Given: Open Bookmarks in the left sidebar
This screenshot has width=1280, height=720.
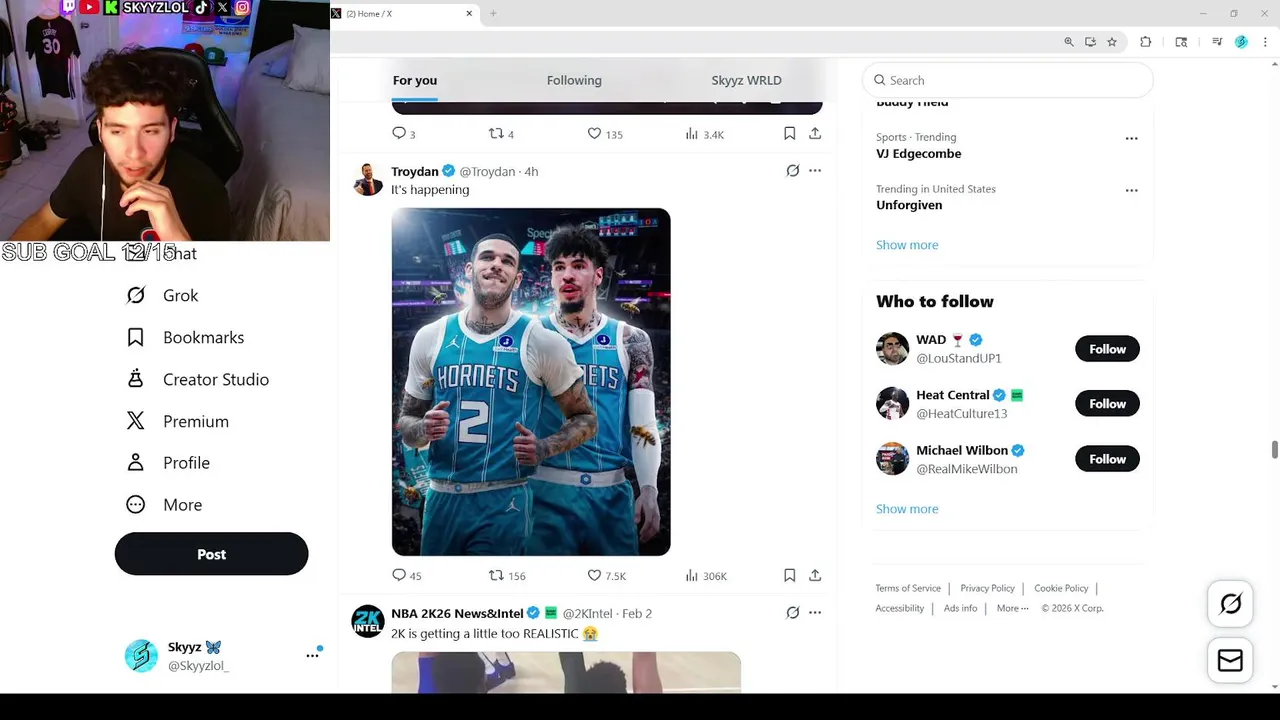Looking at the screenshot, I should (186, 337).
